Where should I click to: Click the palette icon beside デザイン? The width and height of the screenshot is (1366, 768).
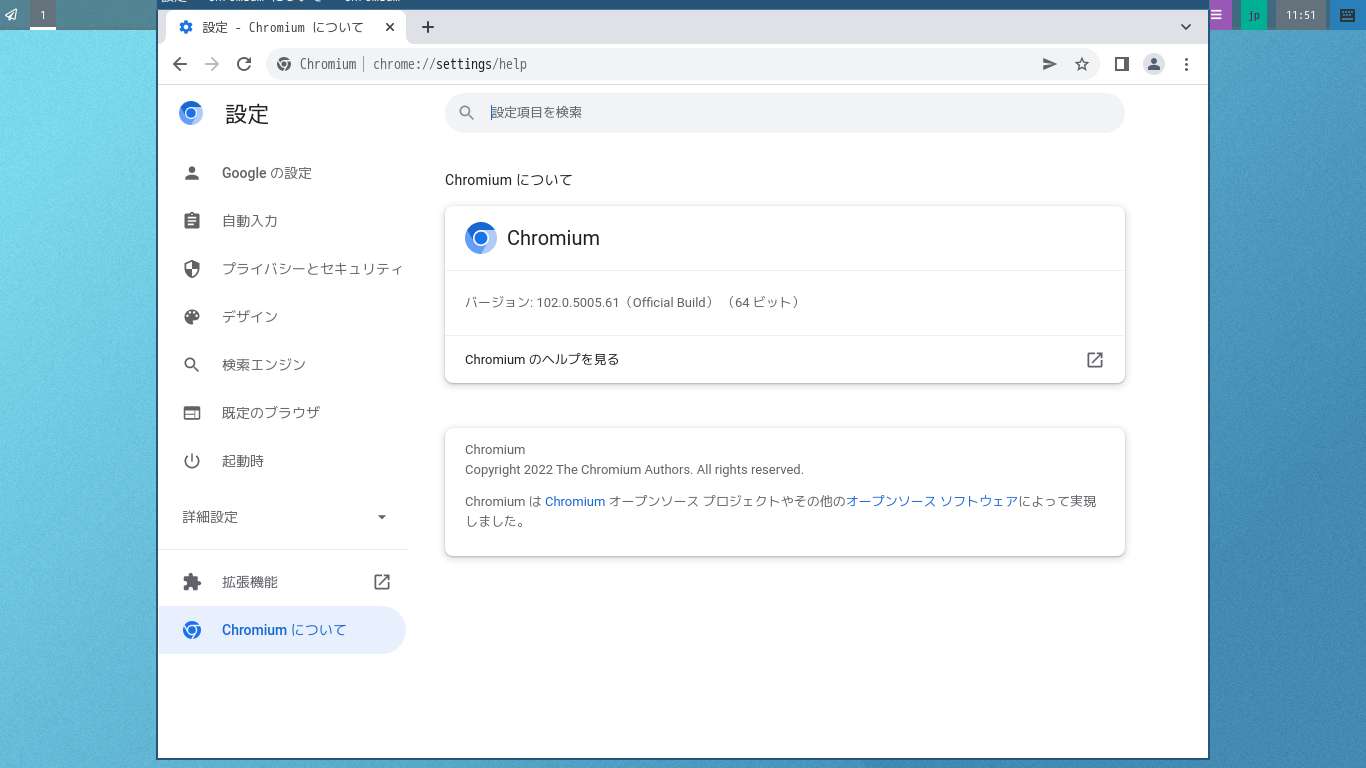click(x=192, y=317)
